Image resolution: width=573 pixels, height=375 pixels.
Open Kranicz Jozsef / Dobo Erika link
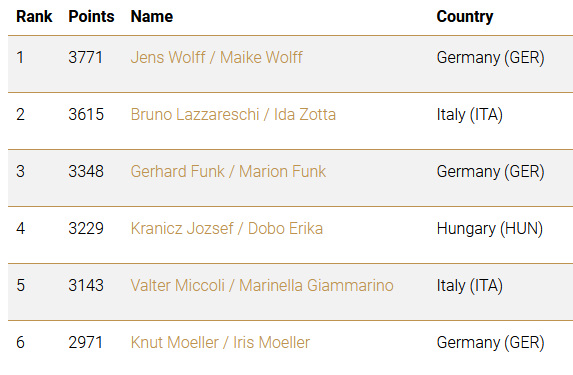point(227,228)
